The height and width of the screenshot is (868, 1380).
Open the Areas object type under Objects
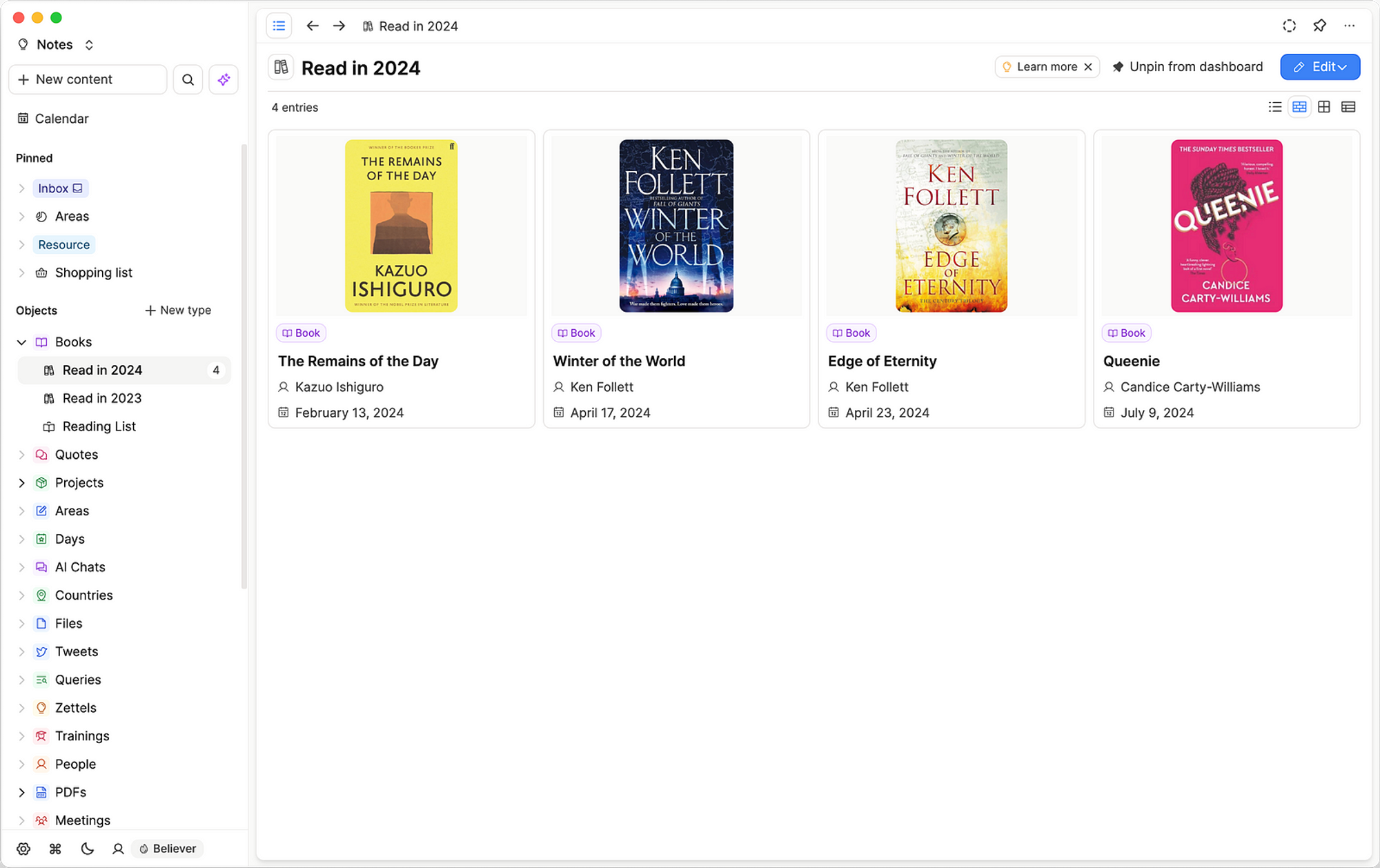click(72, 511)
